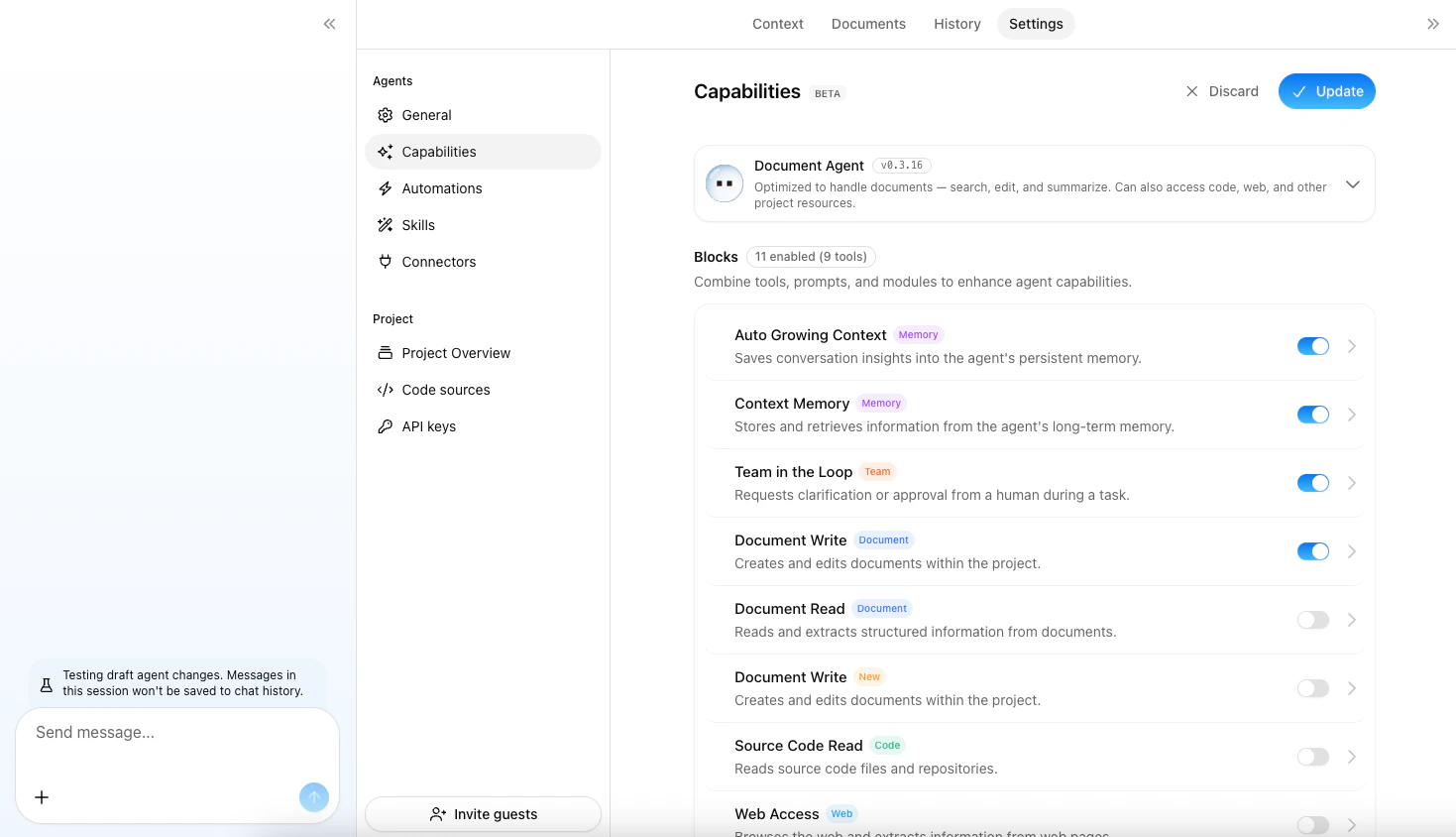This screenshot has height=837, width=1456.
Task: Open Web Access details chevron
Action: [x=1352, y=825]
